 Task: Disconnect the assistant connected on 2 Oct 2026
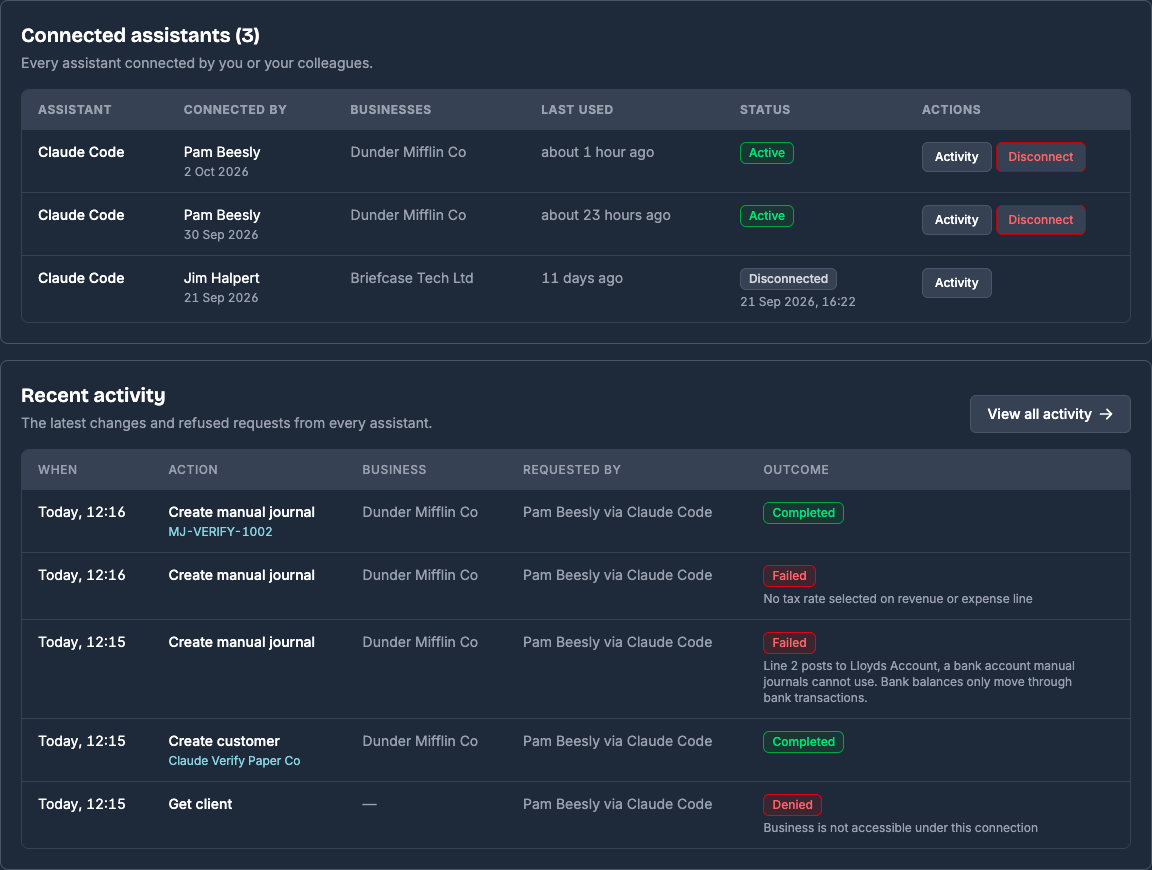point(1040,157)
